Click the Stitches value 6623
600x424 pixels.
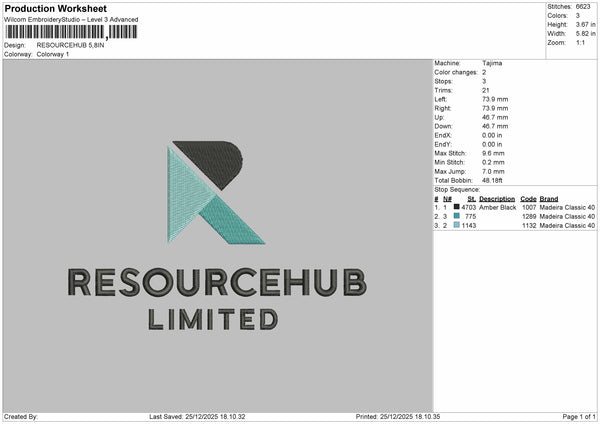click(x=583, y=7)
